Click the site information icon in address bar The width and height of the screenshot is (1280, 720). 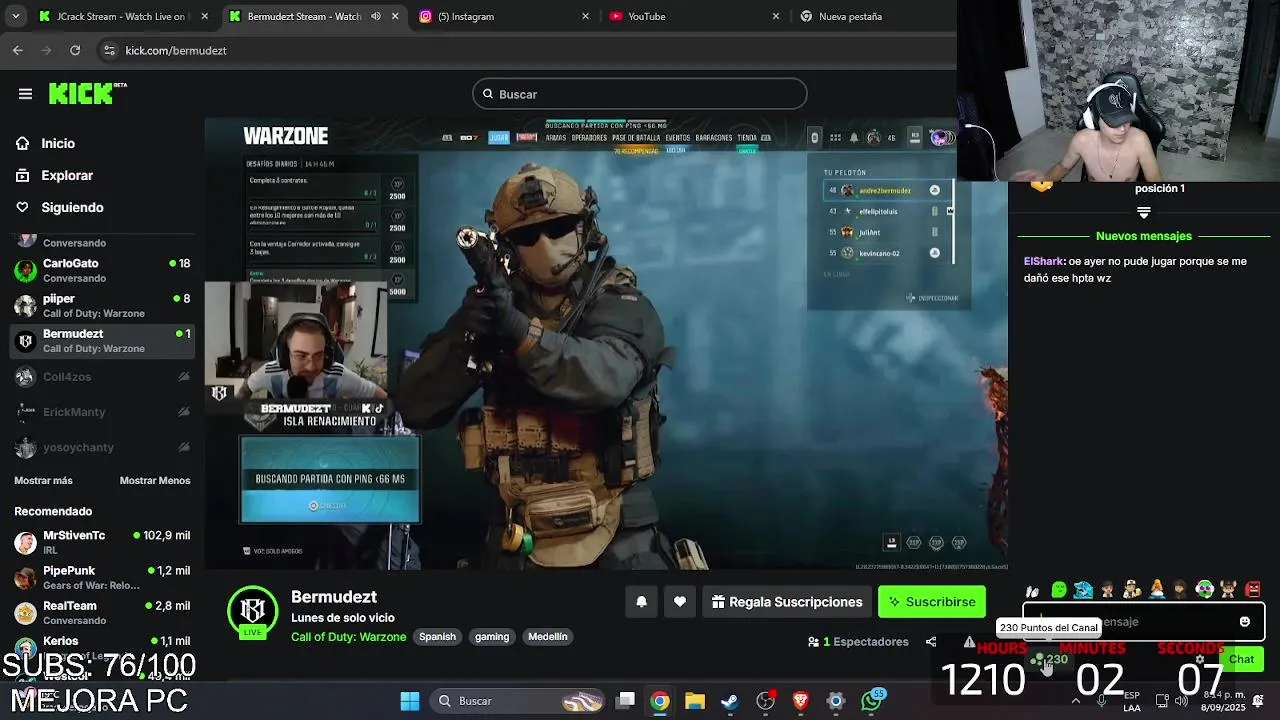pos(109,50)
